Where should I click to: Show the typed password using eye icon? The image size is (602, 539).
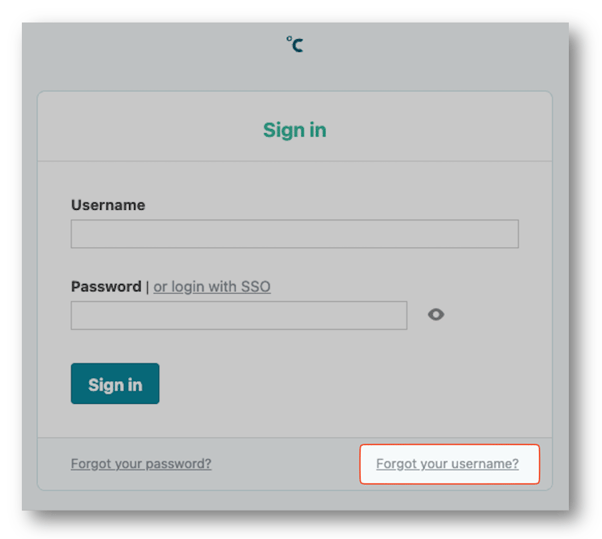pos(436,314)
